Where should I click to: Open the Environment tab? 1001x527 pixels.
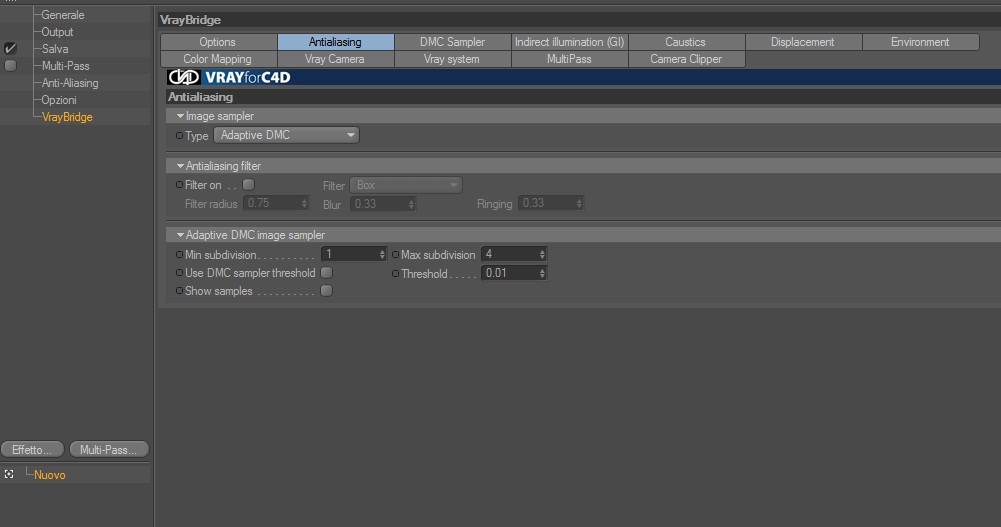(920, 42)
